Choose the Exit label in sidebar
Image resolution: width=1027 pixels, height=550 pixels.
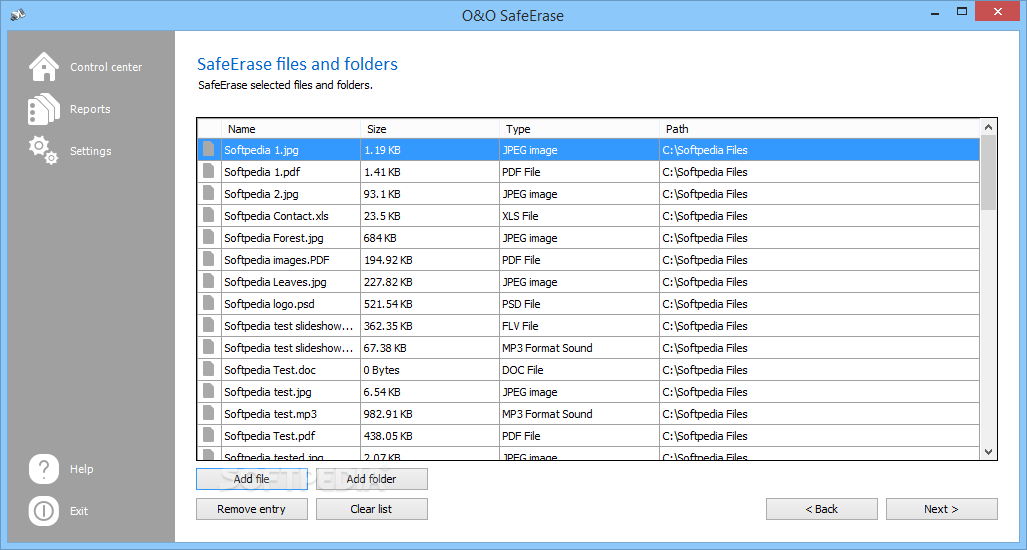tap(79, 511)
